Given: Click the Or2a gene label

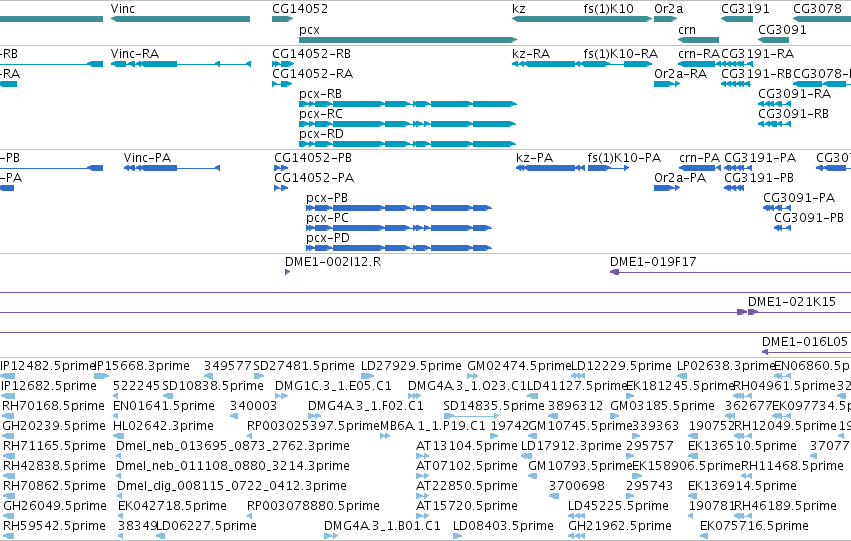Looking at the screenshot, I should click(669, 8).
